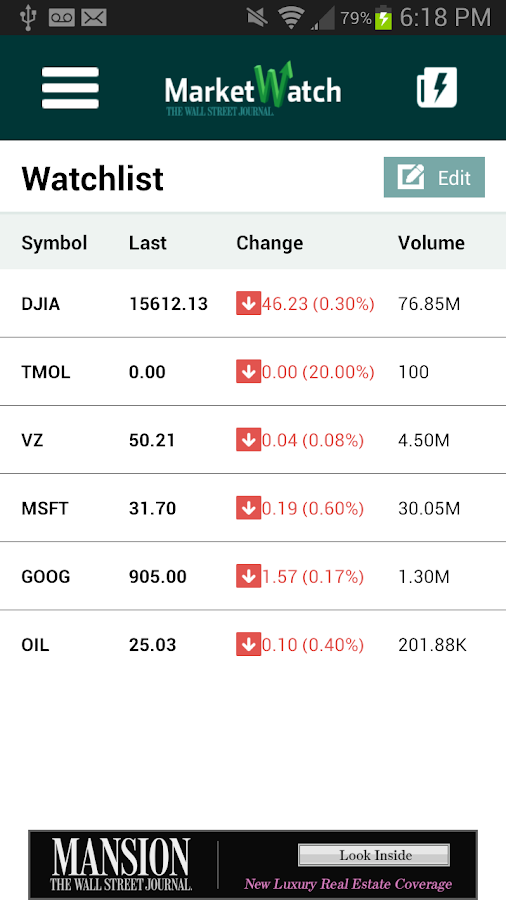This screenshot has width=506, height=900.
Task: Tap the red down arrow for MSFT
Action: pyautogui.click(x=248, y=509)
